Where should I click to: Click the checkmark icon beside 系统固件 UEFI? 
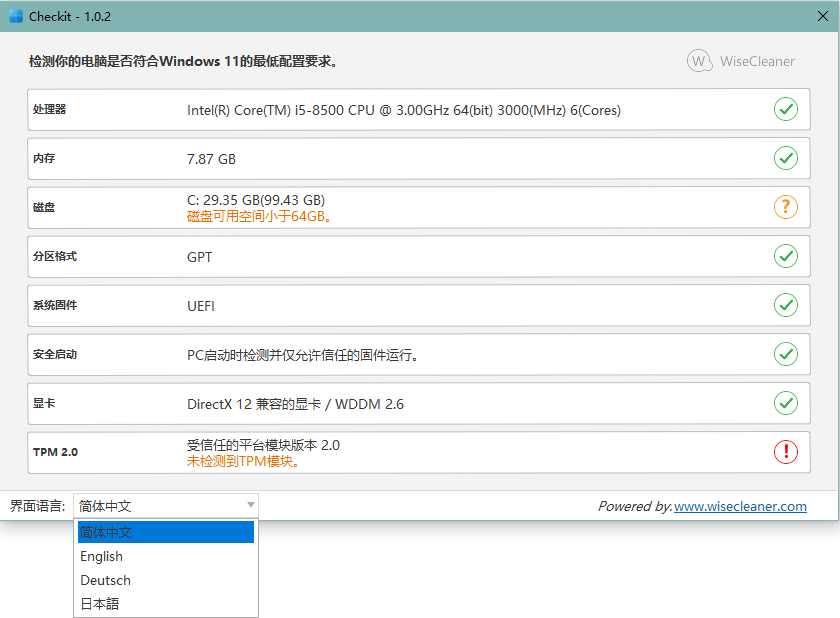pos(786,305)
